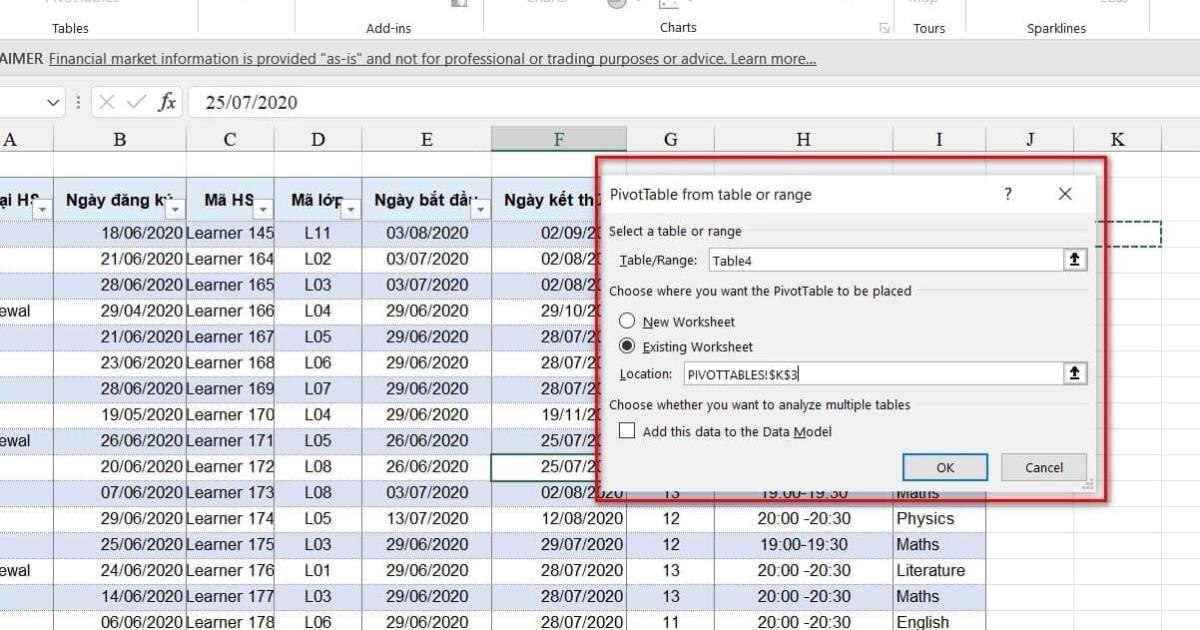1200x630 pixels.
Task: Click the Help question mark in dialog
Action: (x=1008, y=194)
